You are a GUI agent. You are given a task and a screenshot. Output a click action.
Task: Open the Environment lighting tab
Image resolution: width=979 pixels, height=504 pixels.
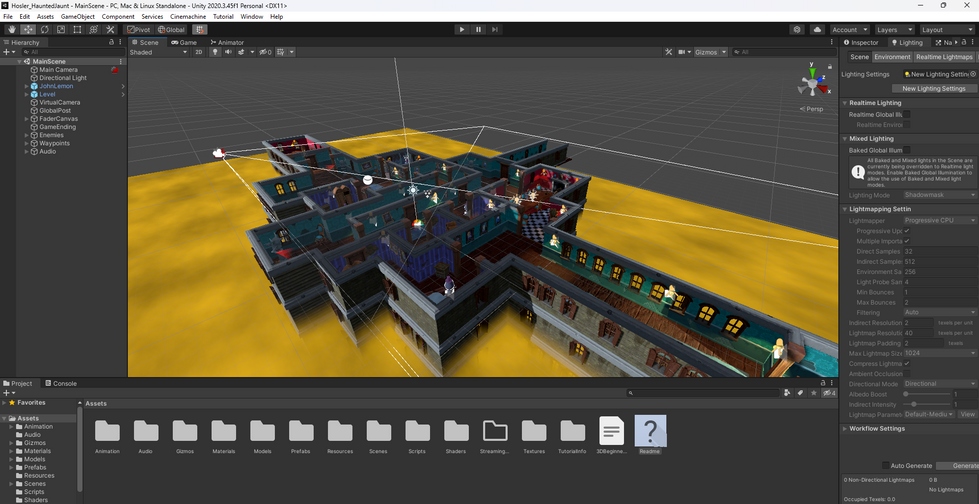point(892,57)
